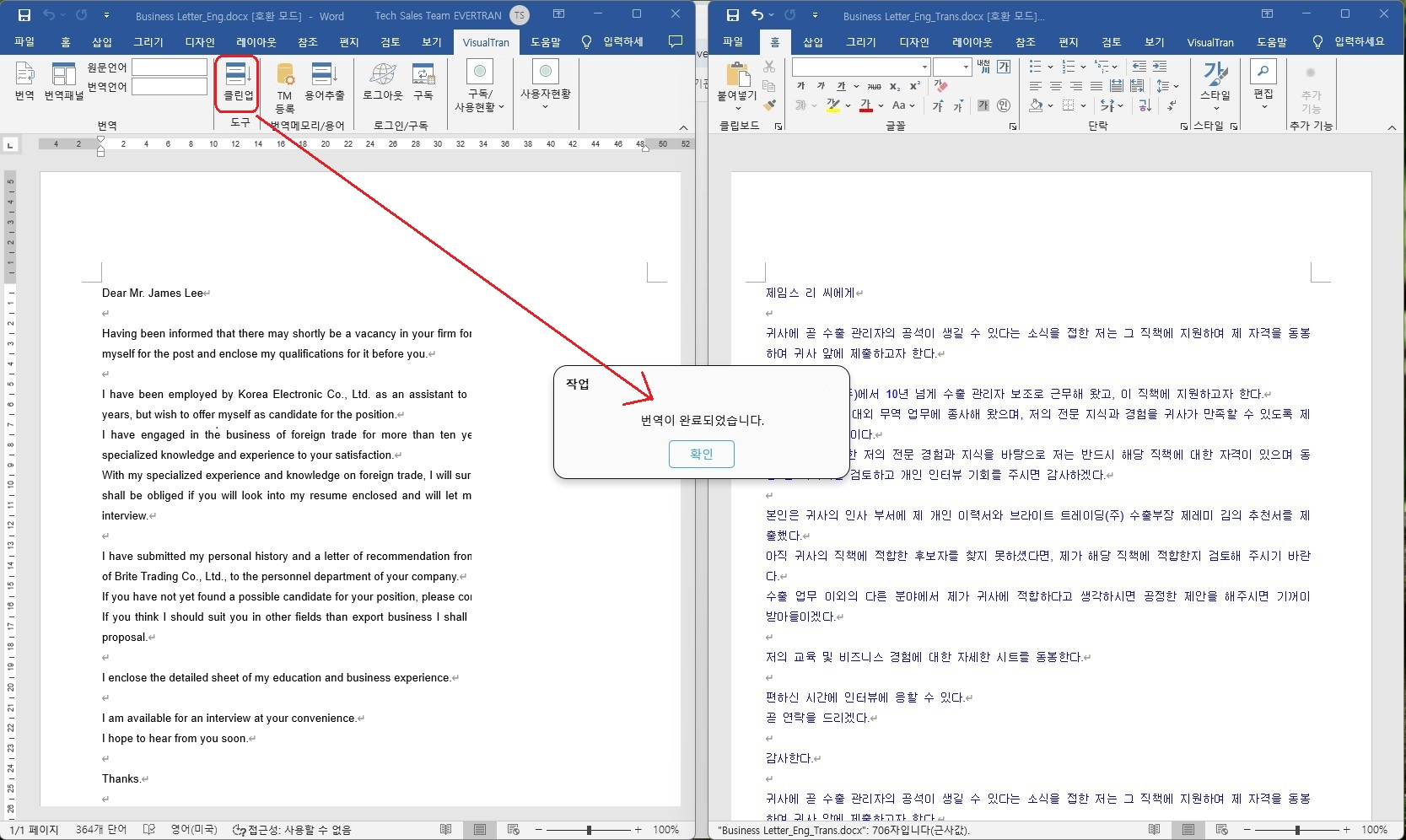The image size is (1406, 840).
Task: Justify paragraph text
Action: click(x=1096, y=86)
